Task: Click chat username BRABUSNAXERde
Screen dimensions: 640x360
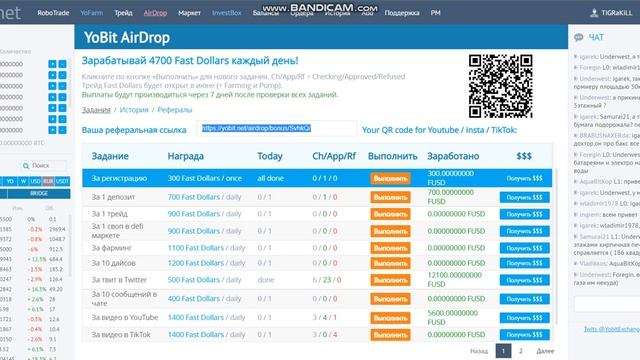Action: tap(604, 136)
